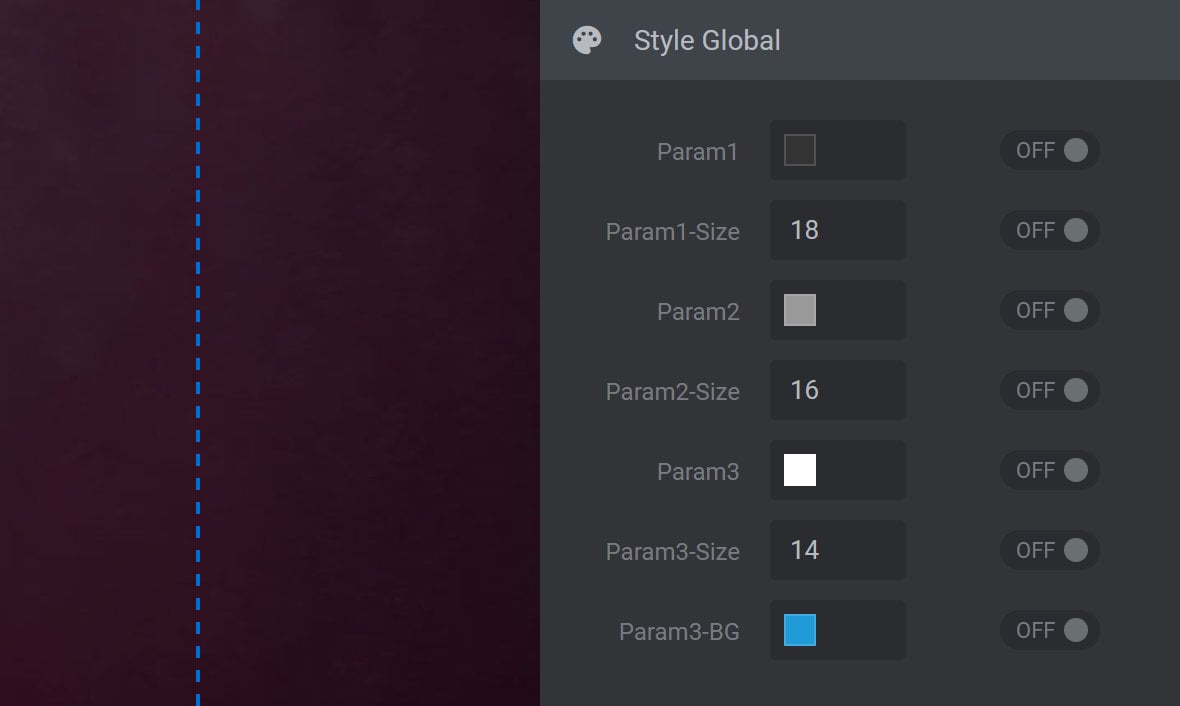
Task: Open the Param2 gray color swatch
Action: [800, 310]
